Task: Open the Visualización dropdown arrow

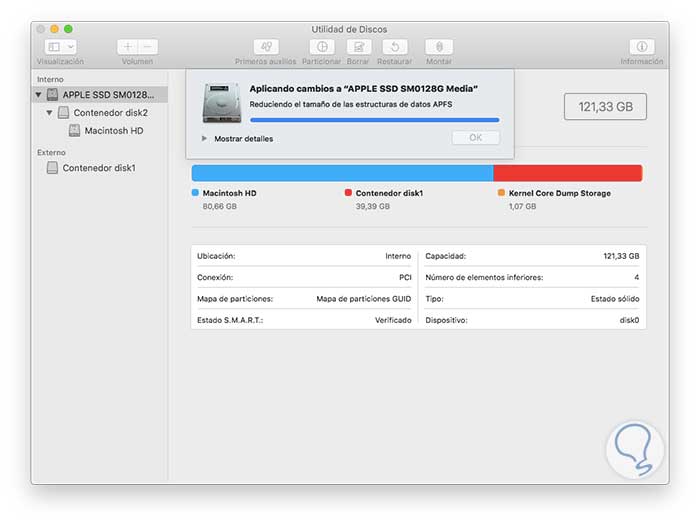Action: tap(71, 46)
